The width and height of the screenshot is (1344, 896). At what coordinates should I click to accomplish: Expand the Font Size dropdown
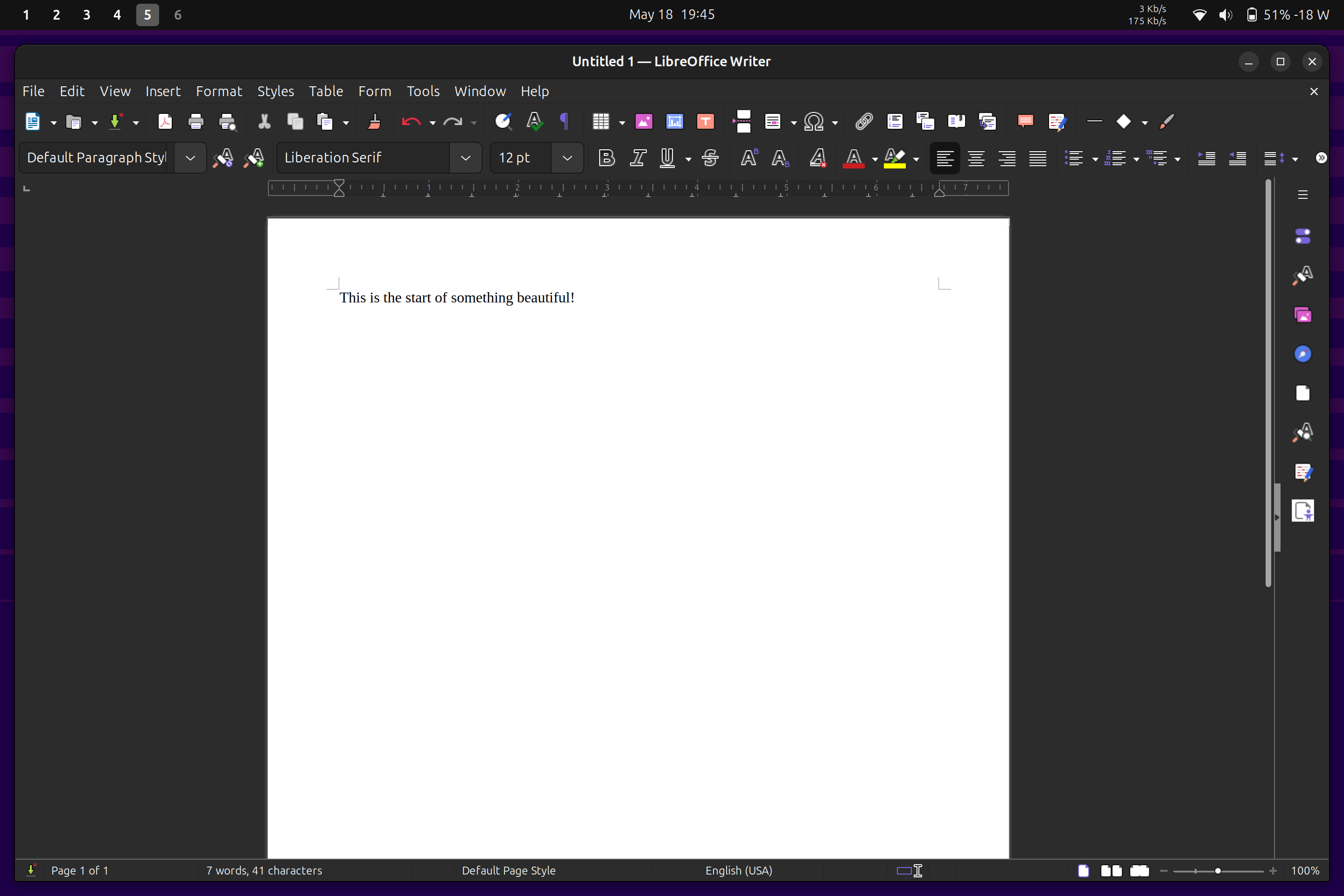(x=567, y=158)
